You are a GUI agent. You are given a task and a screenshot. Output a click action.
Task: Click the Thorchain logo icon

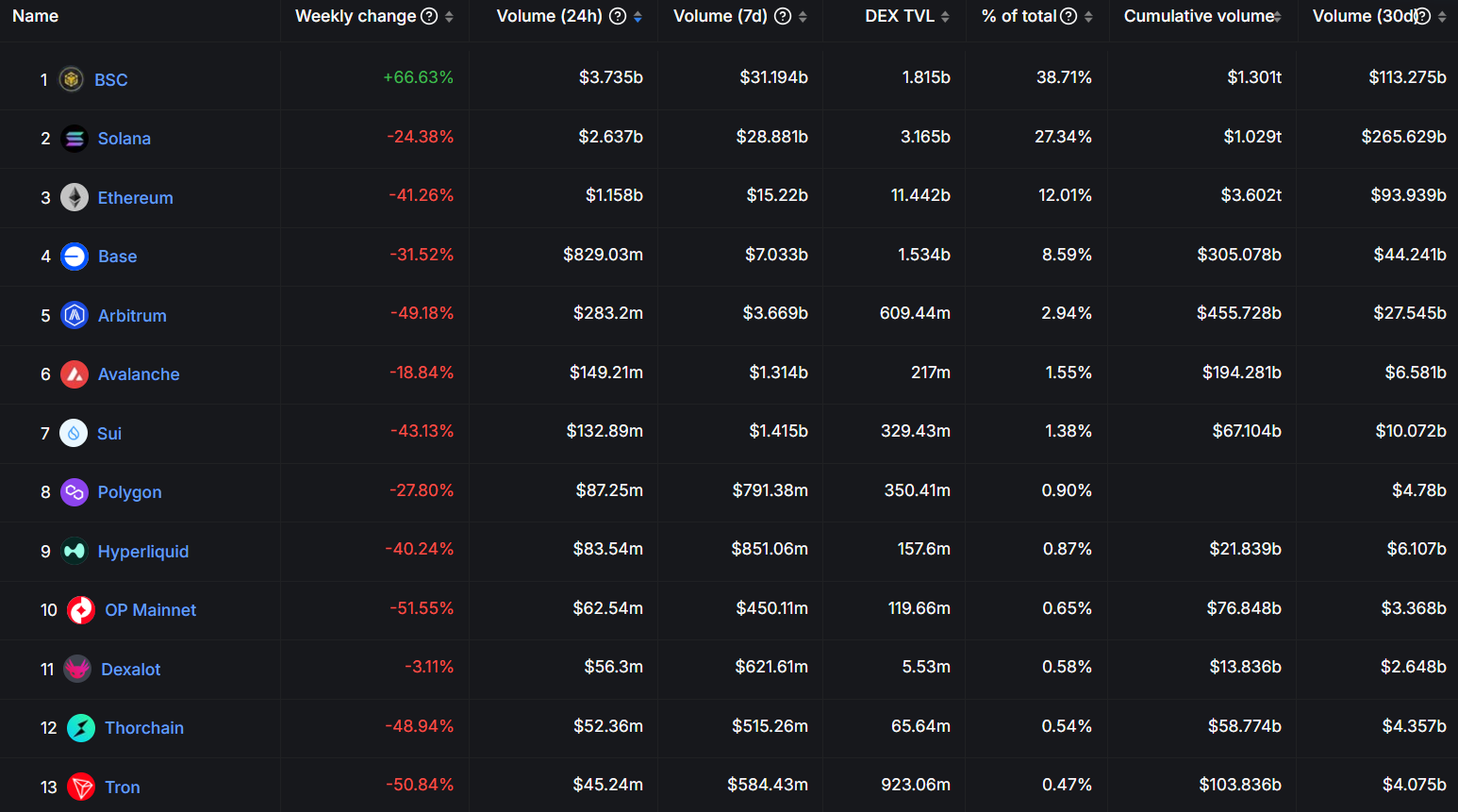[82, 728]
